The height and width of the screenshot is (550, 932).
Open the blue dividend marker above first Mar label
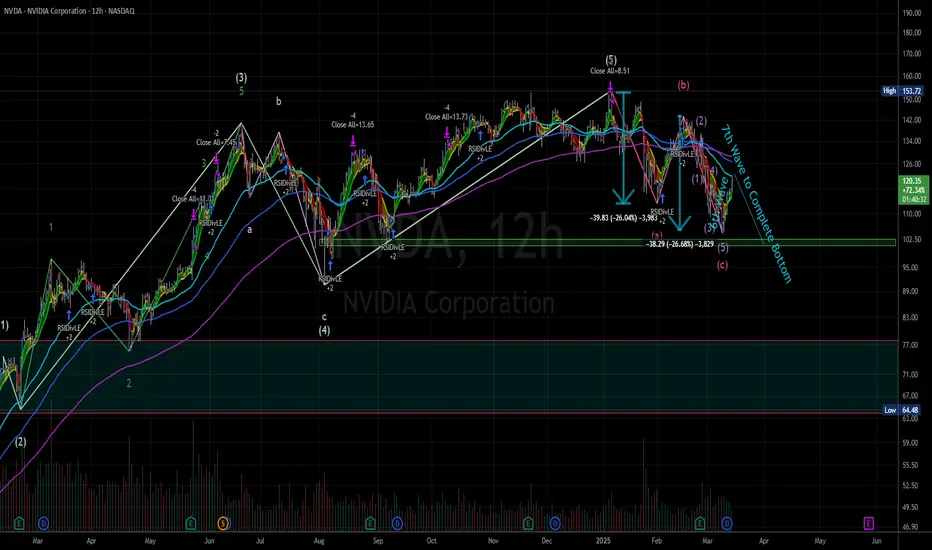43,523
